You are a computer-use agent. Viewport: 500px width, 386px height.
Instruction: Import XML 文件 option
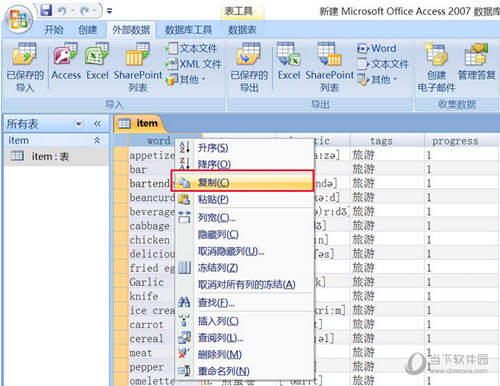coord(193,64)
